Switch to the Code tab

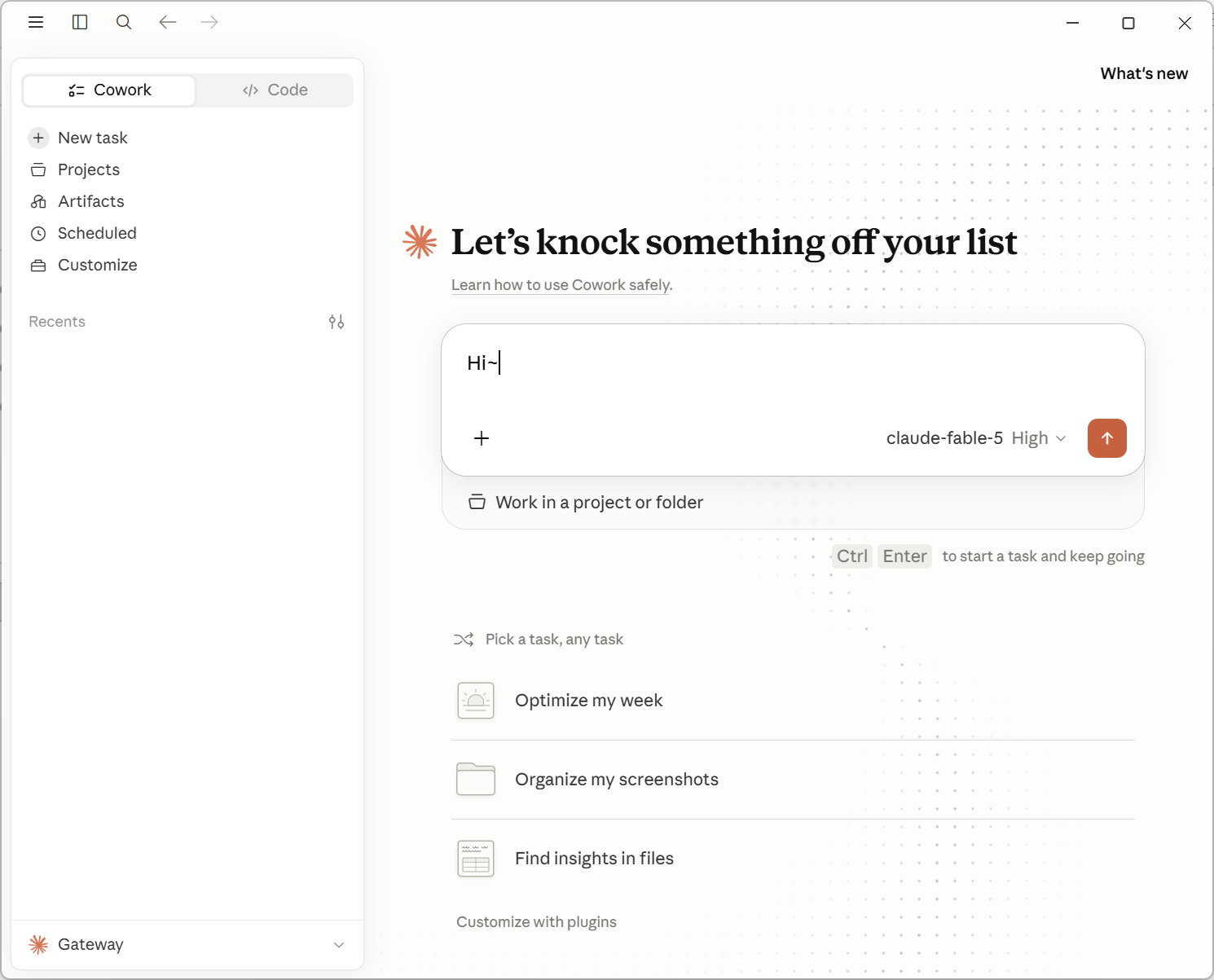(275, 90)
